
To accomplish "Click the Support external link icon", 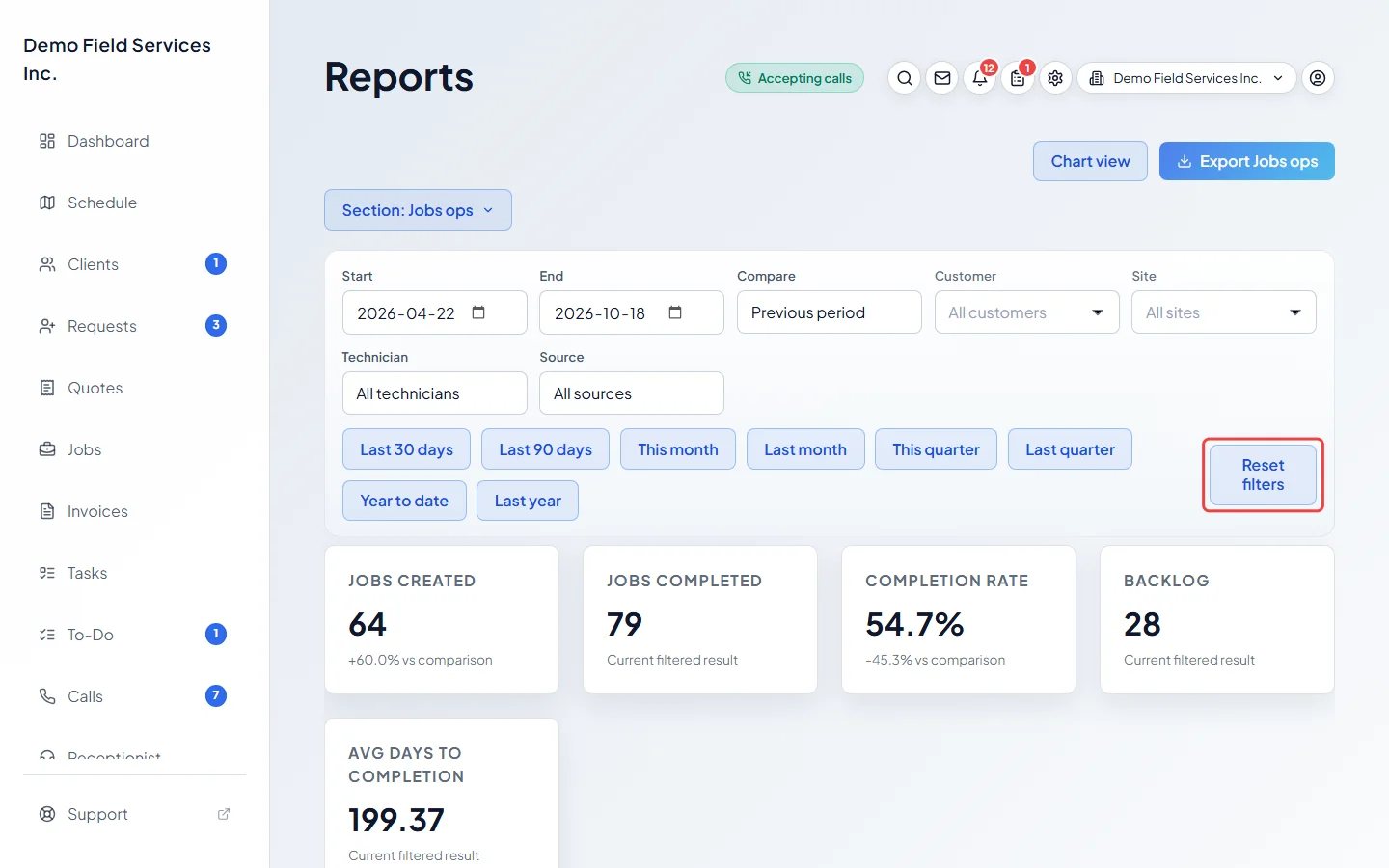I will [224, 814].
